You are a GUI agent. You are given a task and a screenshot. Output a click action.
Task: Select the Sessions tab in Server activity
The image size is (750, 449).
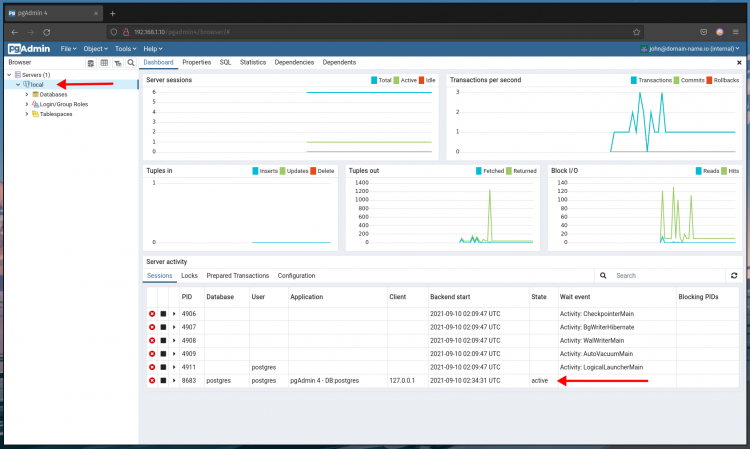tap(160, 276)
